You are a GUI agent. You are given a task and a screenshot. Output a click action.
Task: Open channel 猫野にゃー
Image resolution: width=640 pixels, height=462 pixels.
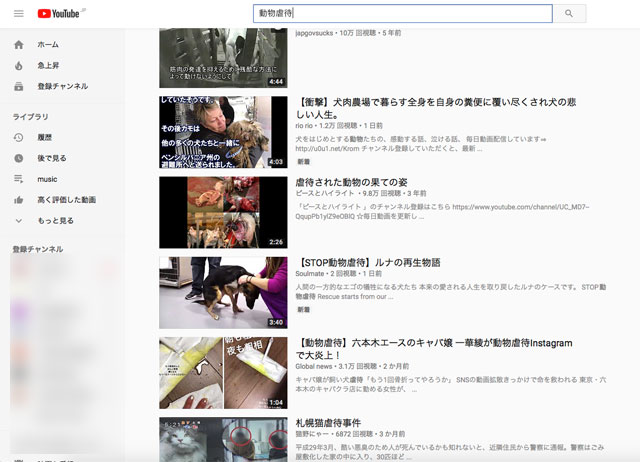(312, 434)
